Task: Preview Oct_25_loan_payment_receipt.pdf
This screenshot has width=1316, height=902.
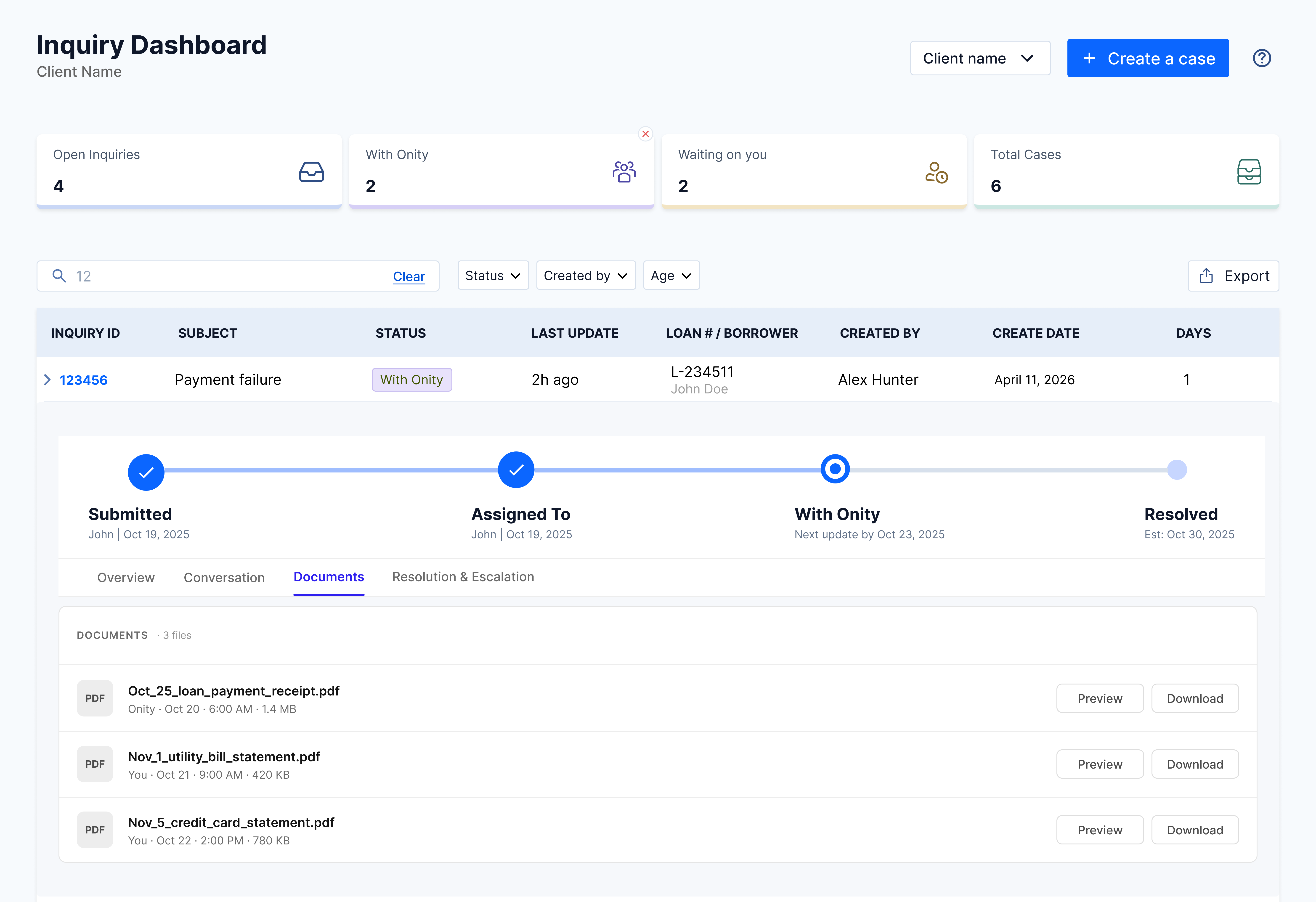Action: [1100, 698]
